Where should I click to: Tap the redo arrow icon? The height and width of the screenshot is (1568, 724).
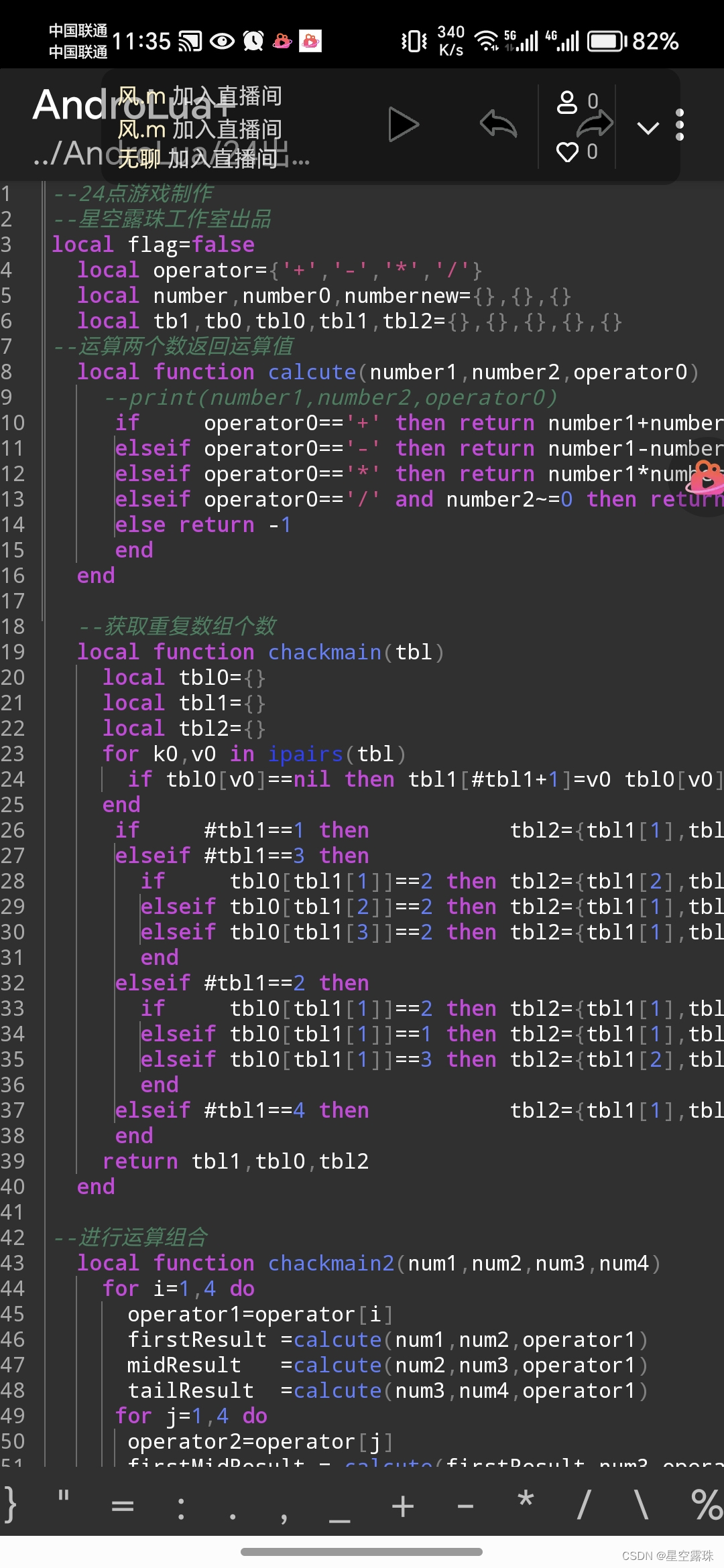(x=595, y=124)
